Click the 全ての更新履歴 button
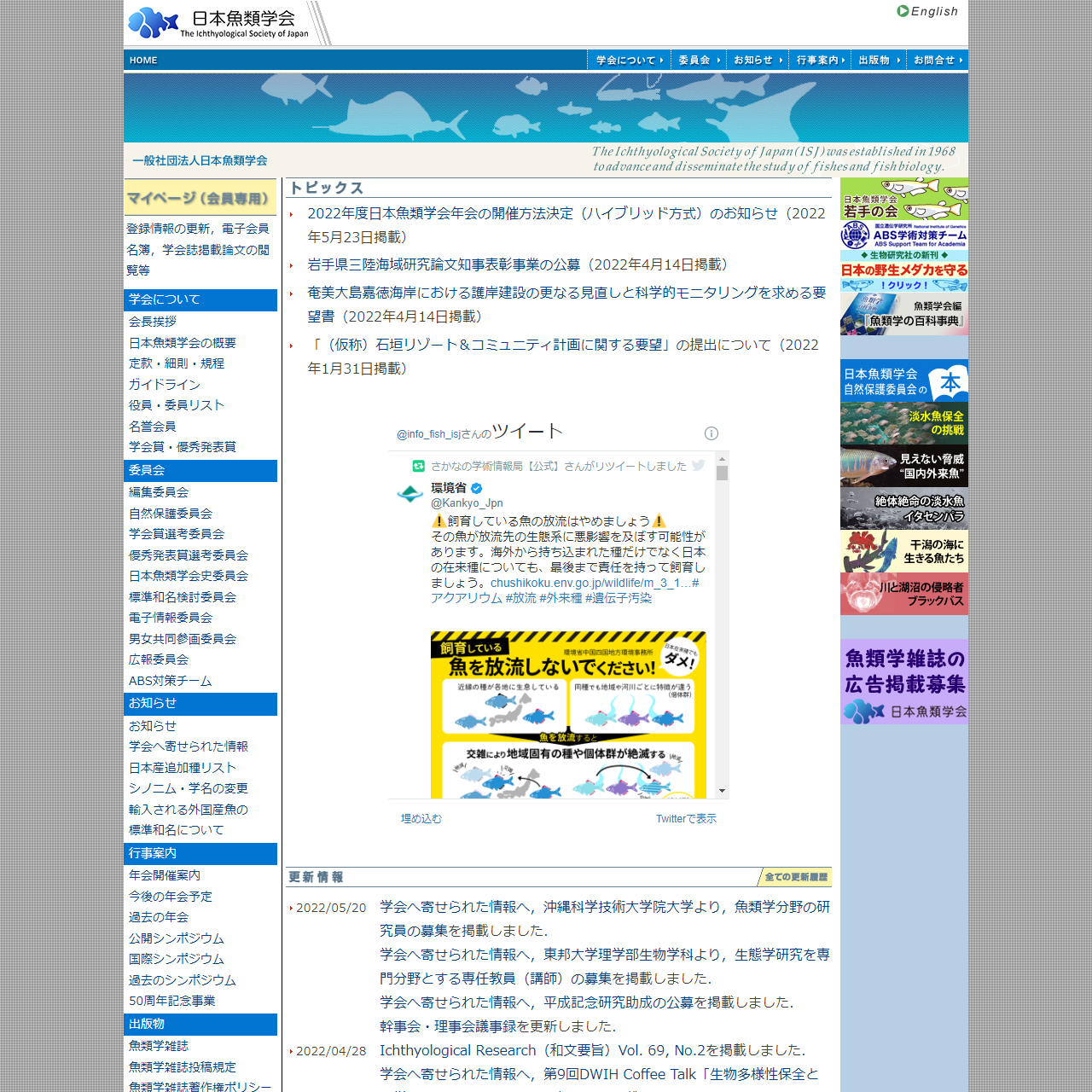Image resolution: width=1092 pixels, height=1092 pixels. 795,877
